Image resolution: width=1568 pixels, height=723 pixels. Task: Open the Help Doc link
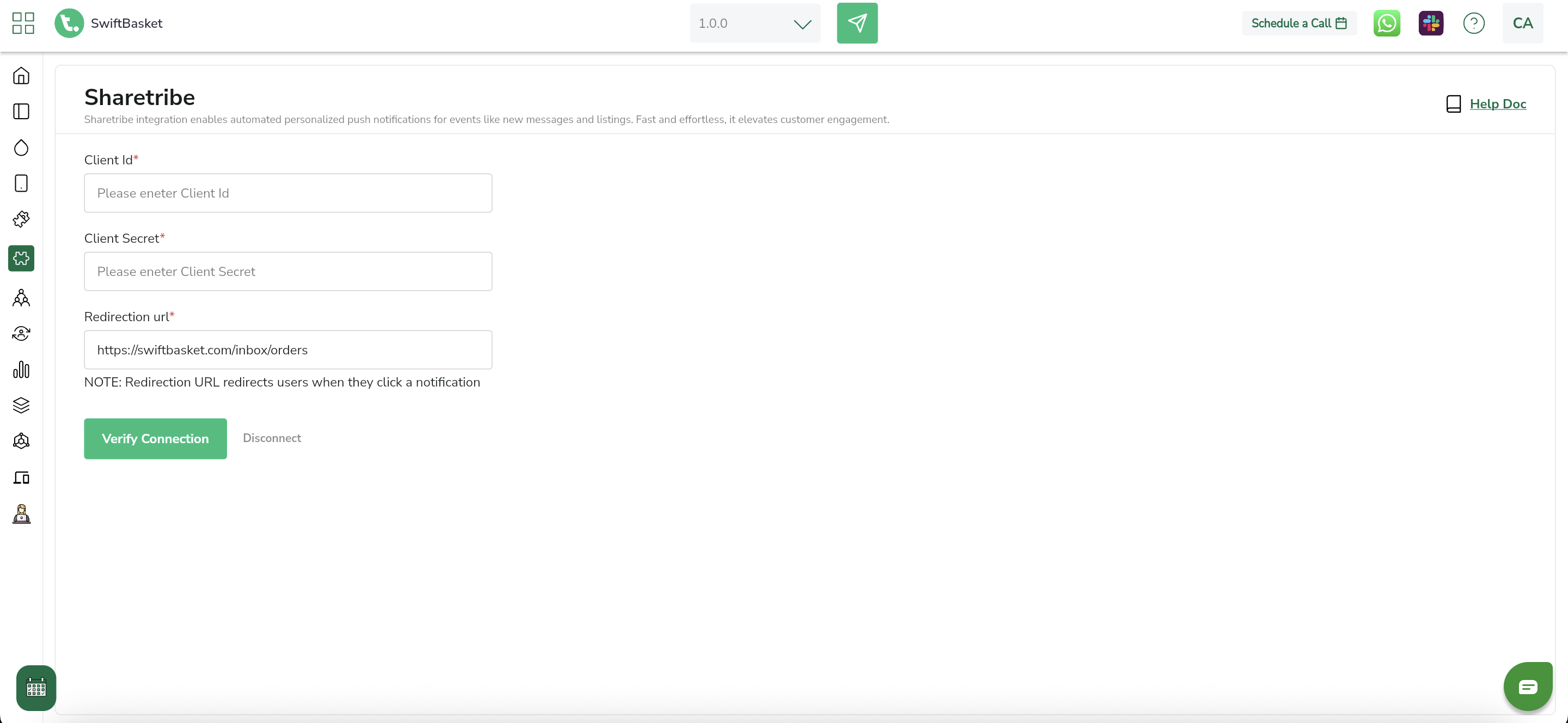[x=1497, y=104]
